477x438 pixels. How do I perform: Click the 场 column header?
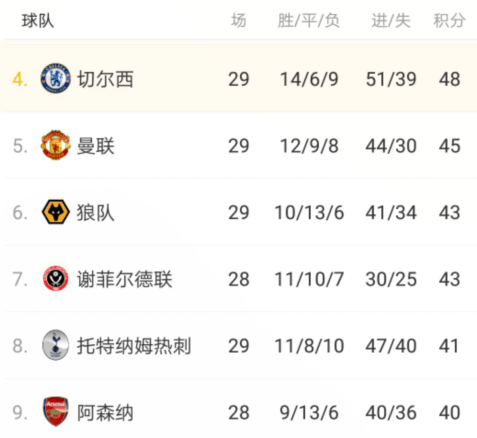(x=239, y=21)
